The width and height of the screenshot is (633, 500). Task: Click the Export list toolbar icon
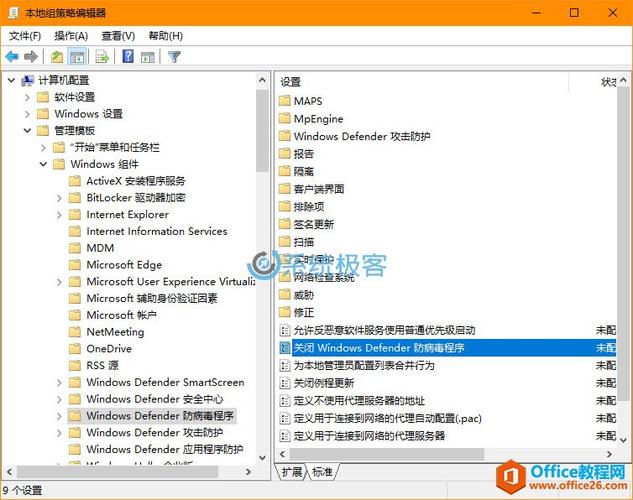[102, 57]
